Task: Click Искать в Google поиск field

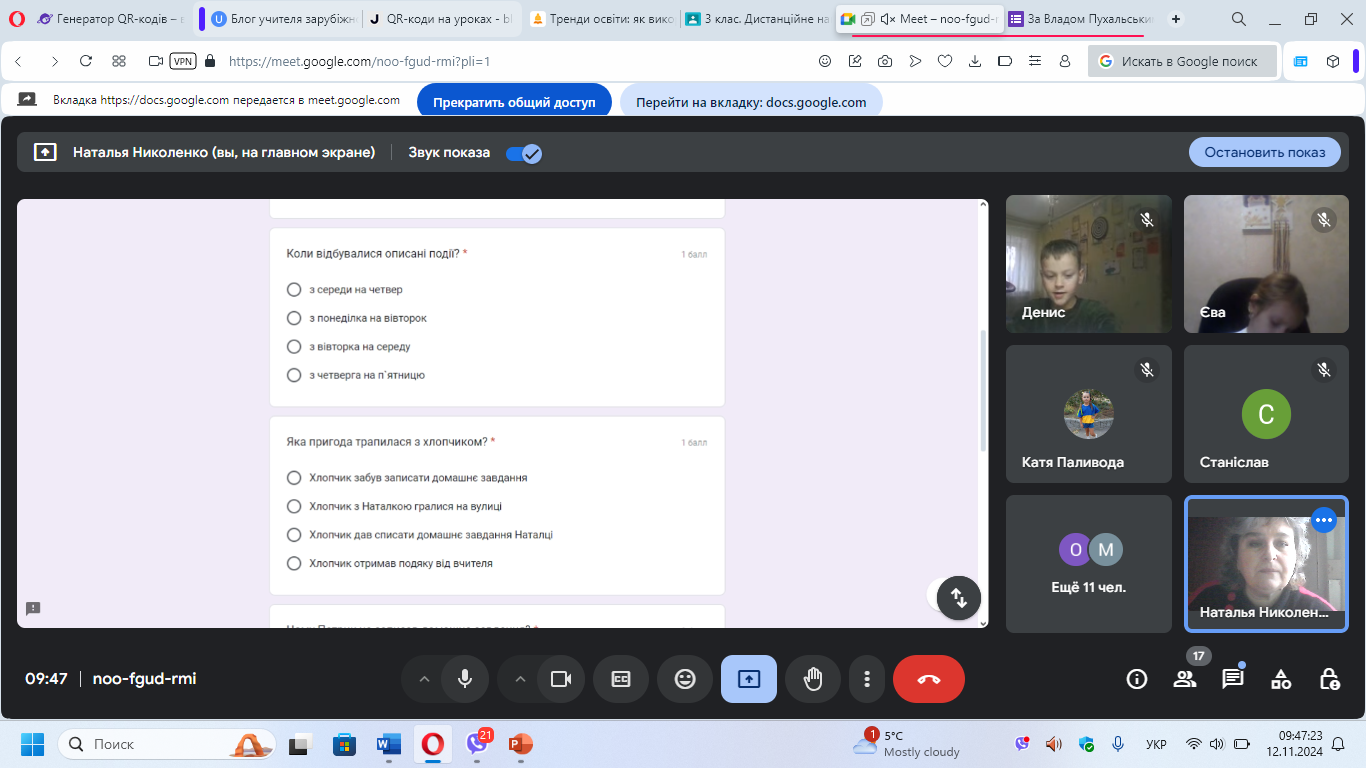Action: point(1183,61)
